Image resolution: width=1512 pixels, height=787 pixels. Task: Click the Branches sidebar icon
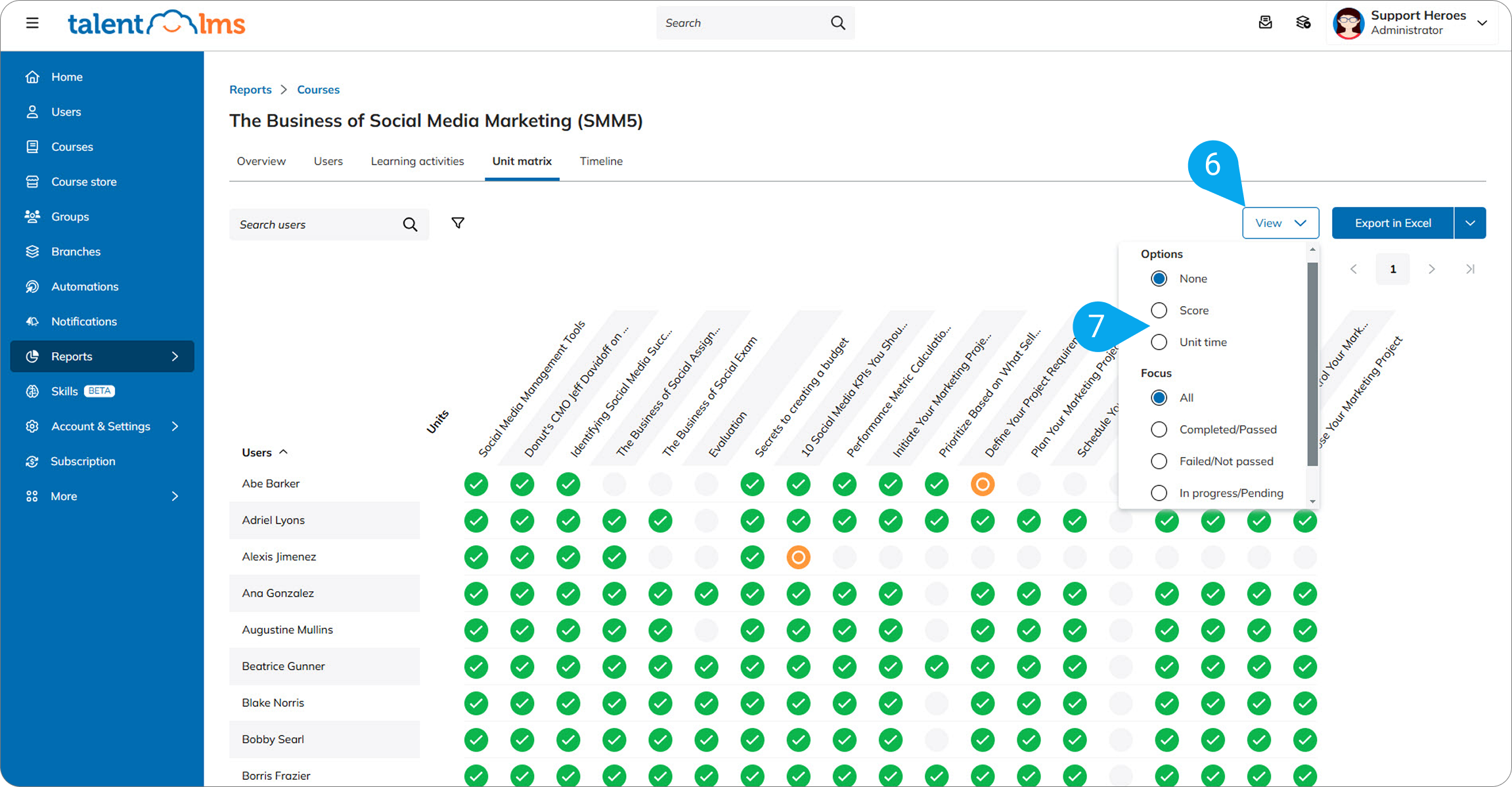point(32,252)
